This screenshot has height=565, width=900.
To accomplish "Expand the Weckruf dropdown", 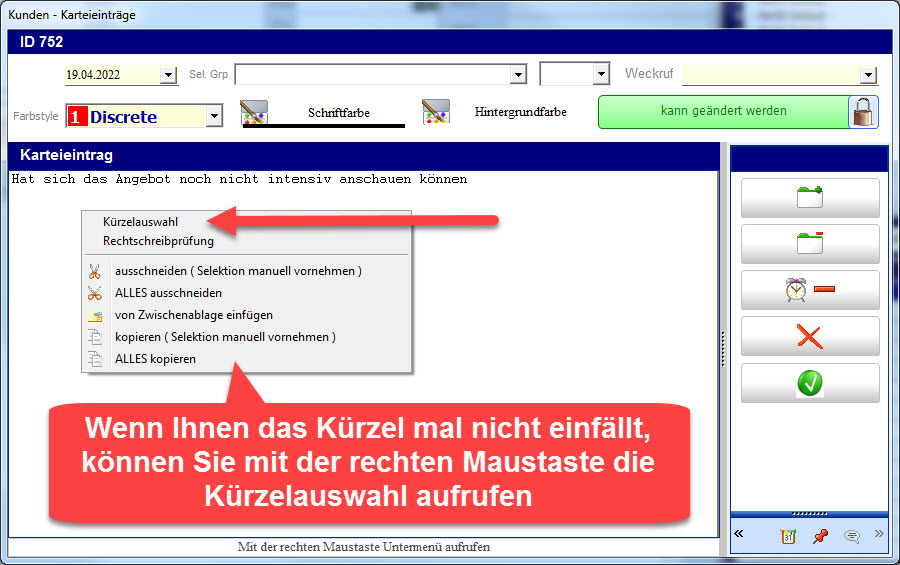I will tap(867, 75).
